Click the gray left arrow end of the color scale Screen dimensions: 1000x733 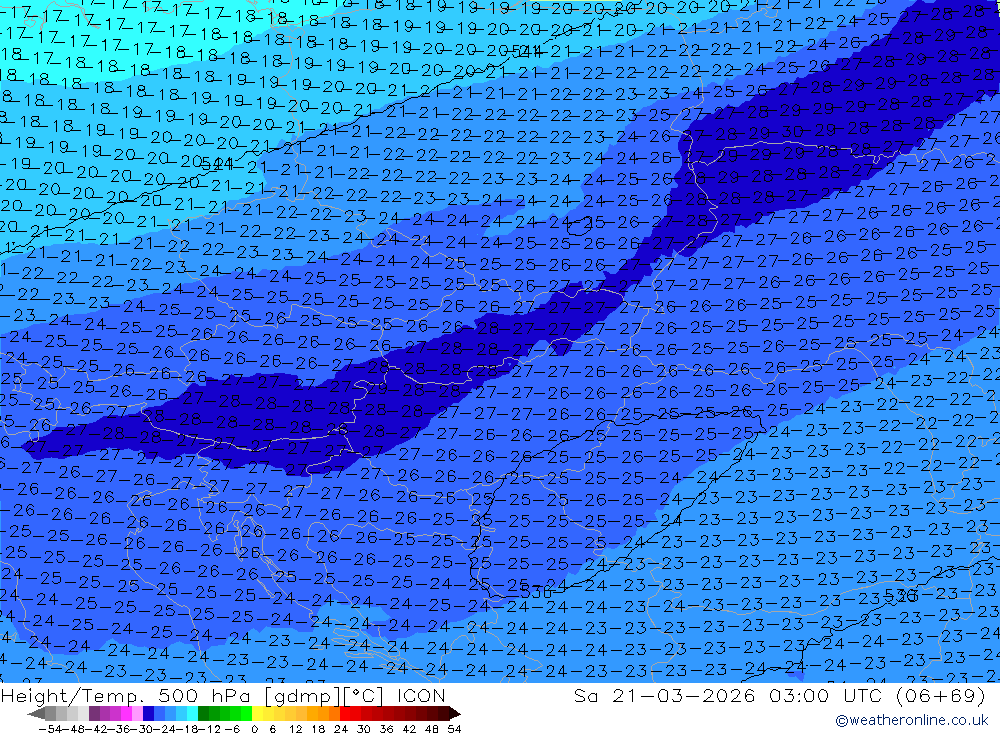[x=36, y=714]
